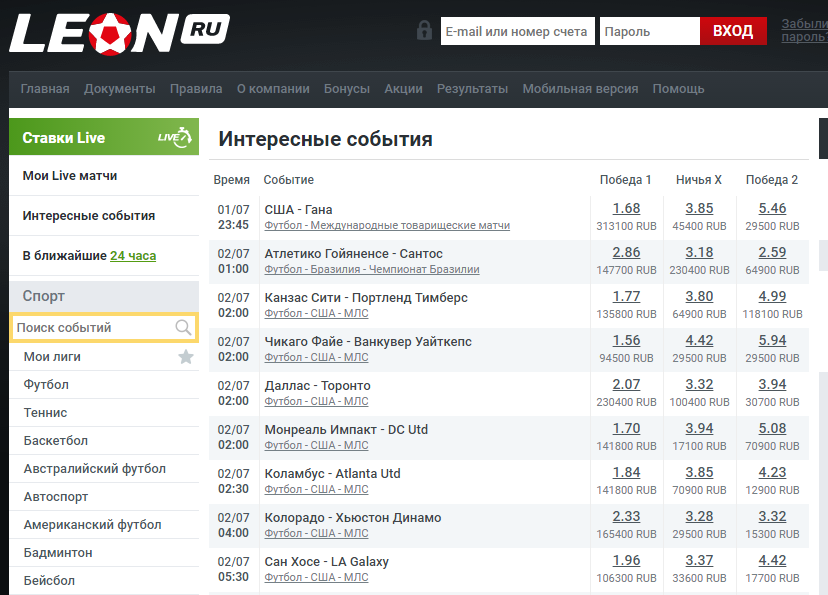
Task: Focus the Пароль password field
Action: click(650, 31)
